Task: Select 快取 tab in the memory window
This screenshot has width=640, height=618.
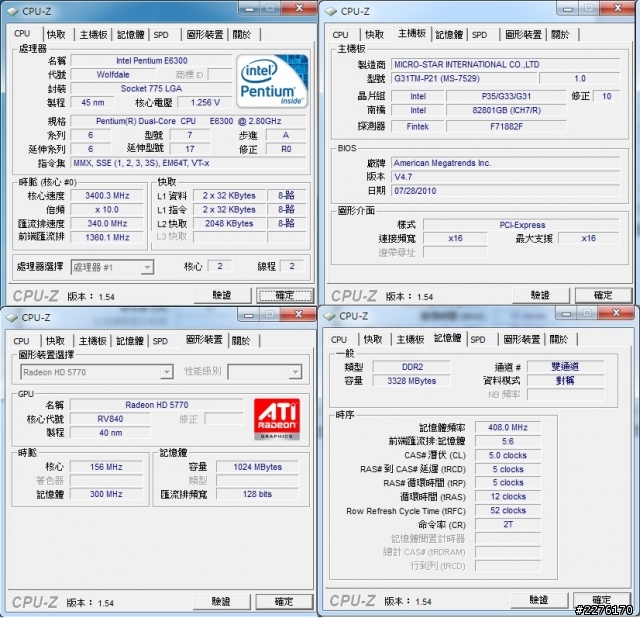Action: coord(373,339)
